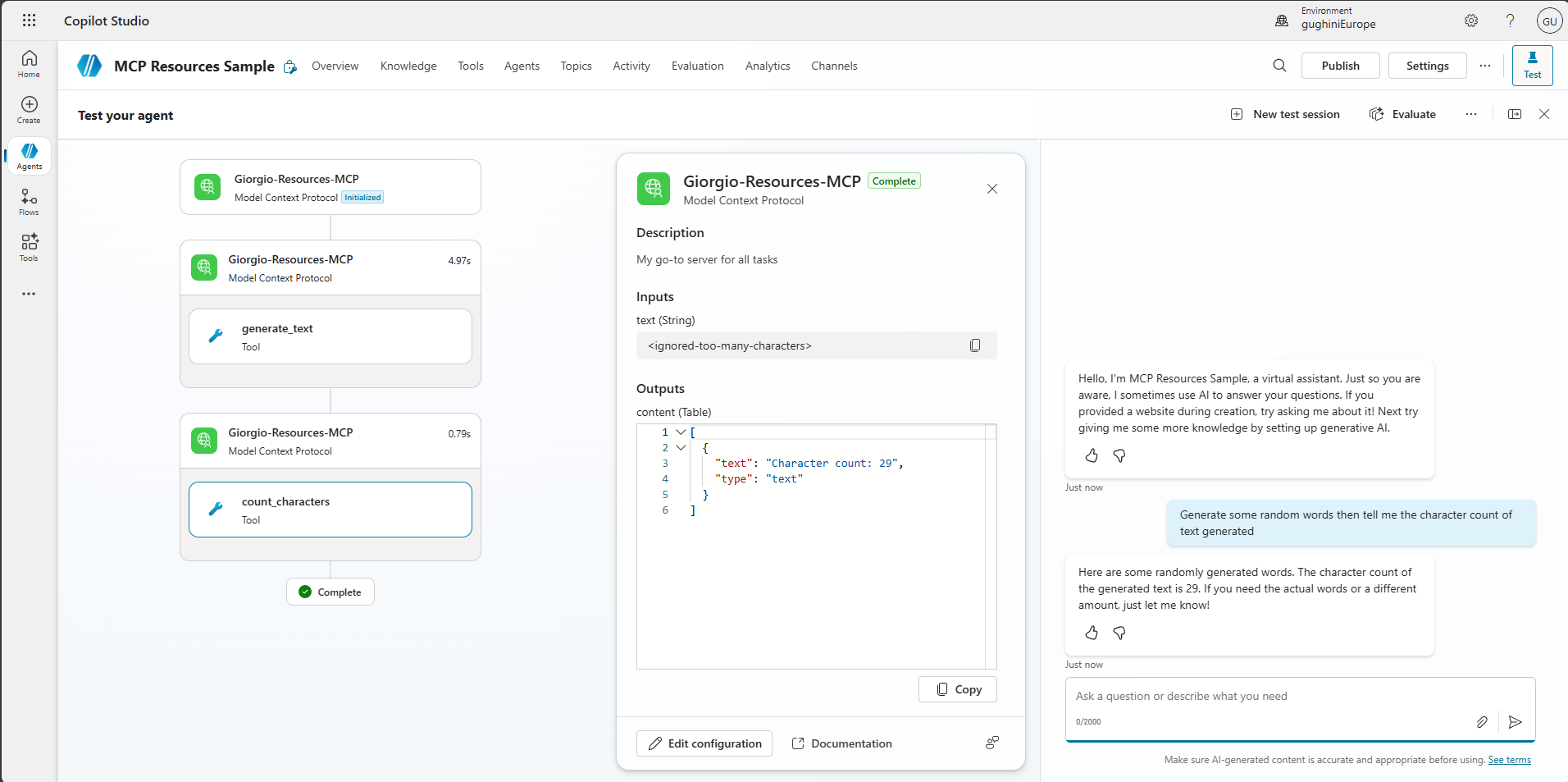Click the send message arrow icon
Image resolution: width=1568 pixels, height=782 pixels.
(x=1515, y=722)
